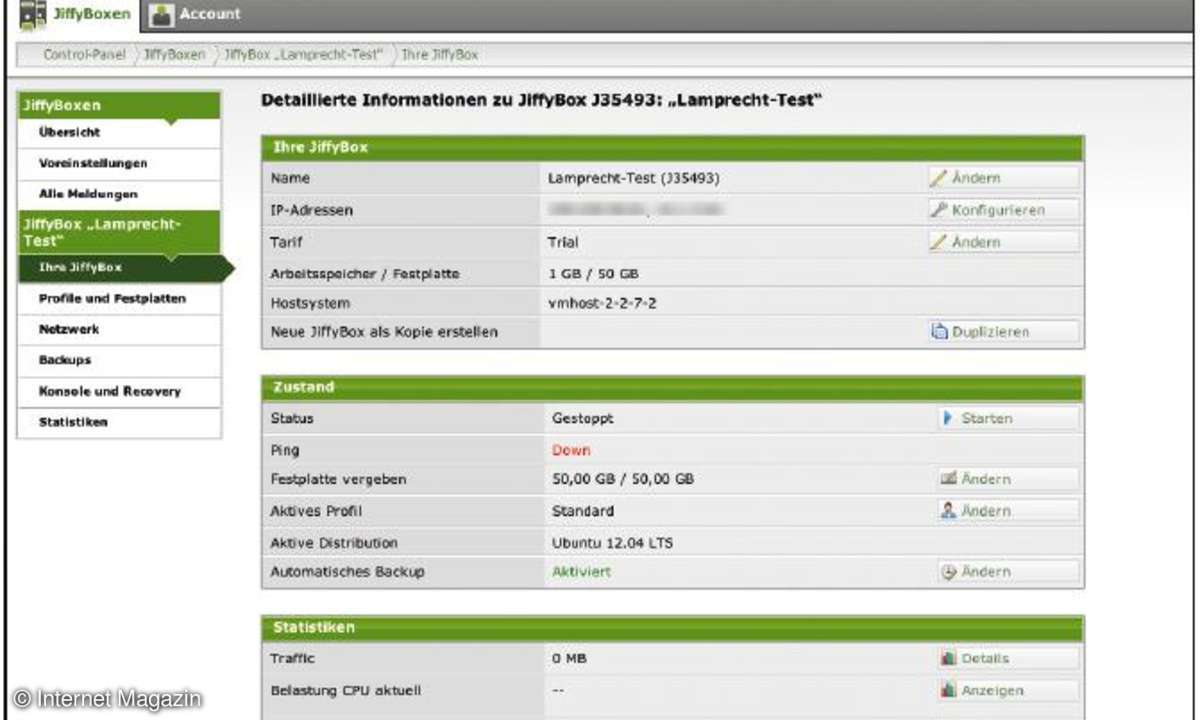Click the play arrow icon on Starten
The width and height of the screenshot is (1200, 720).
click(x=947, y=418)
